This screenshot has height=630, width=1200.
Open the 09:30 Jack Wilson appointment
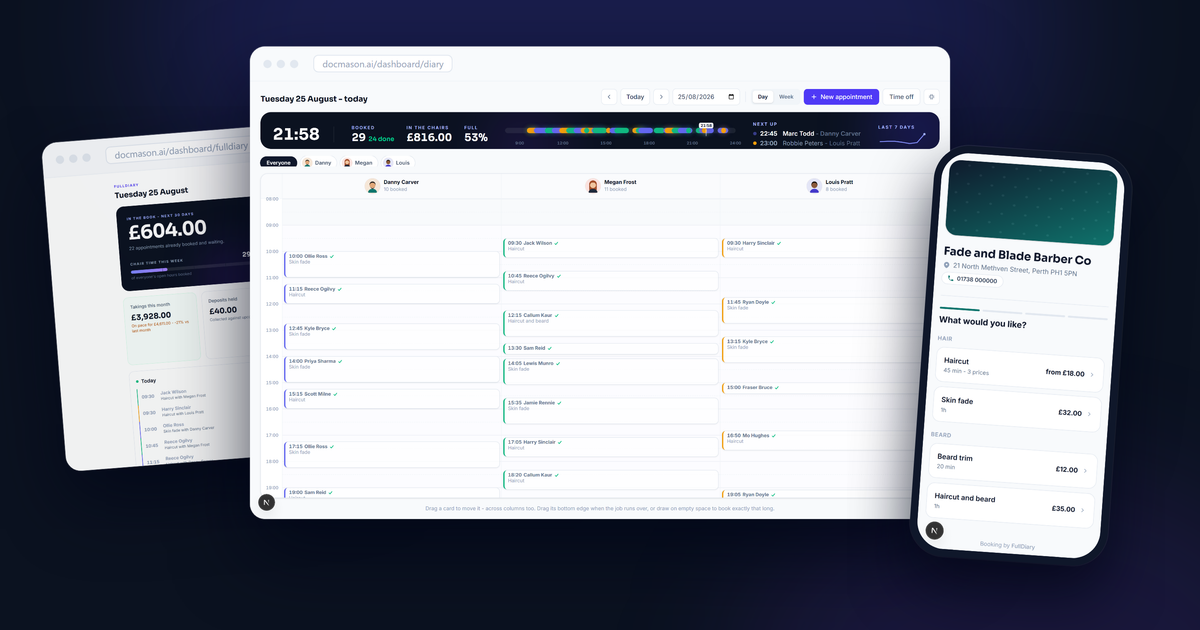[610, 248]
